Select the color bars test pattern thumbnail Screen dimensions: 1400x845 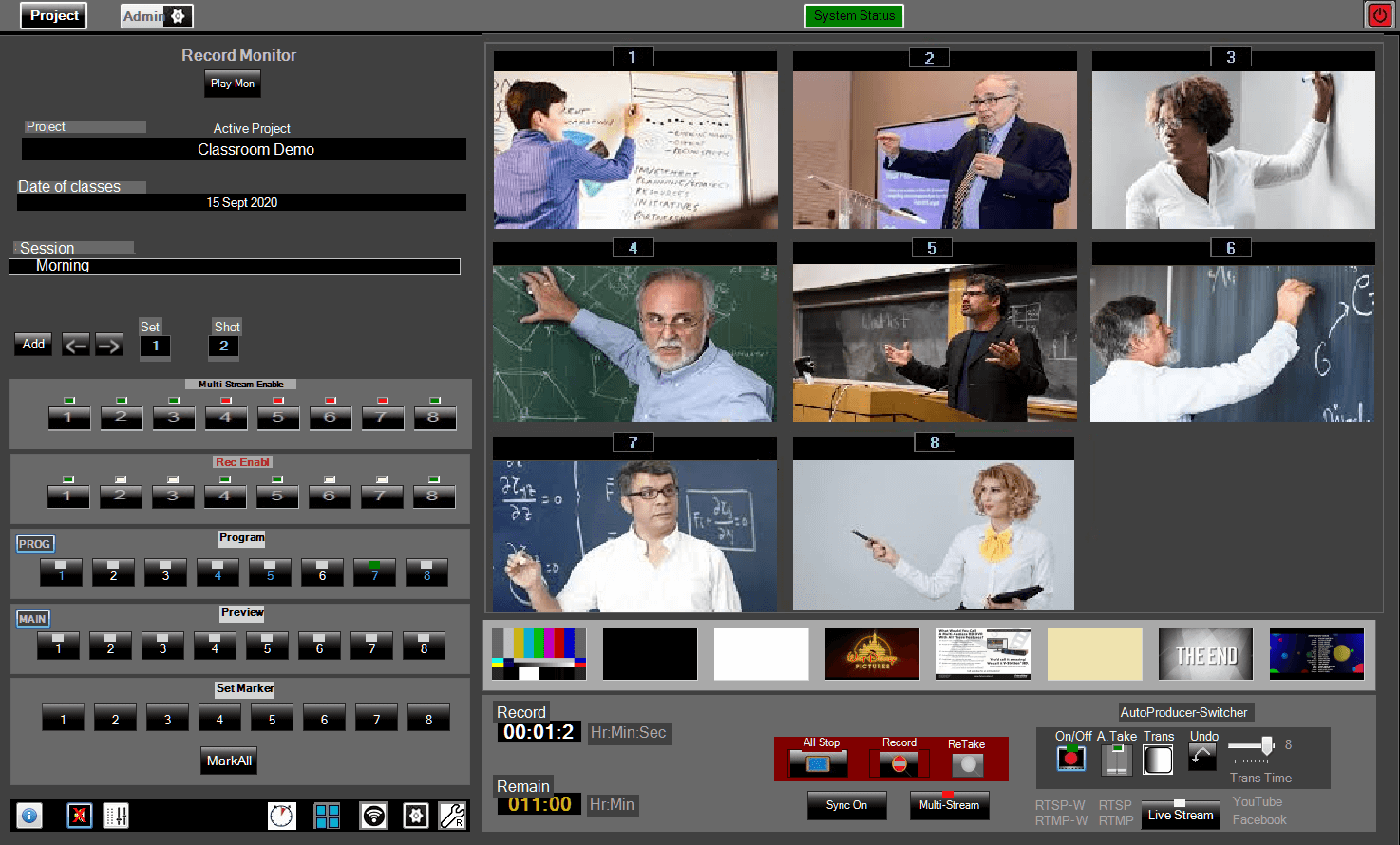pos(539,653)
